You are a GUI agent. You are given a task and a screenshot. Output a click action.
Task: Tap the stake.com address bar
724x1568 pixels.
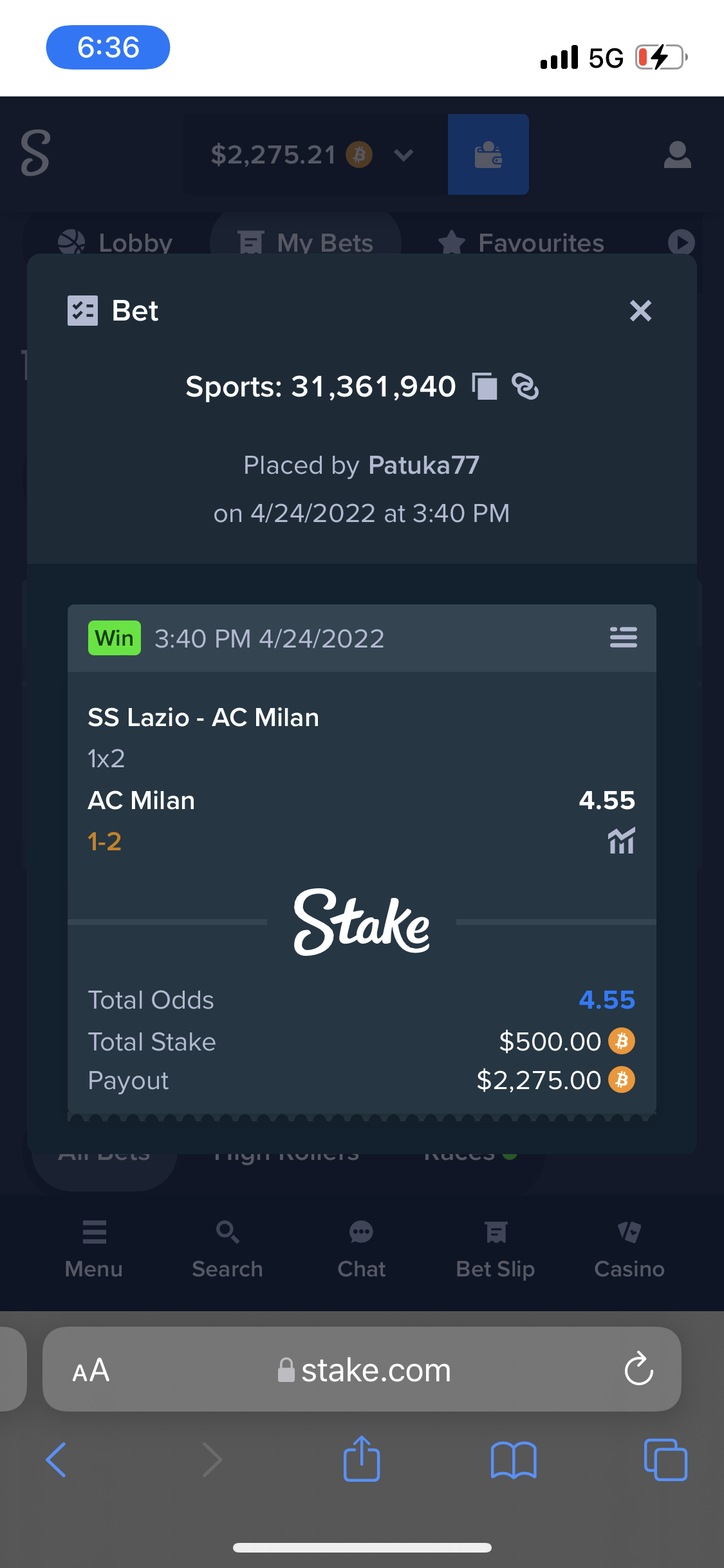[364, 1370]
